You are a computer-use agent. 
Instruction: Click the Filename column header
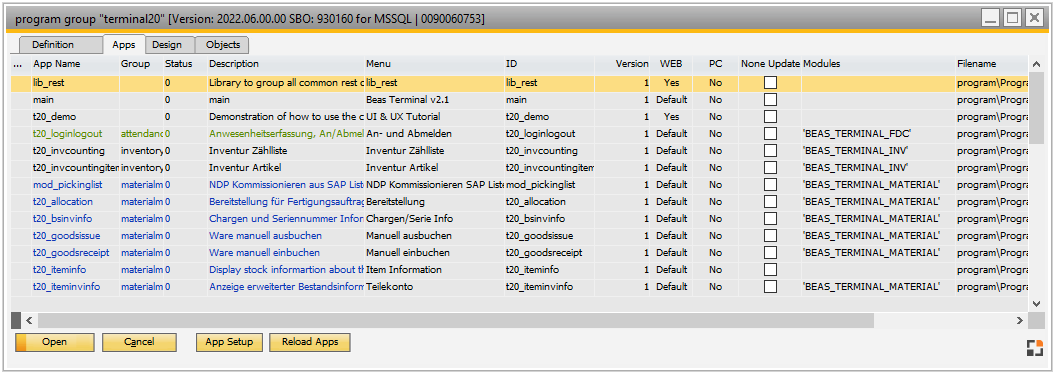coord(976,64)
